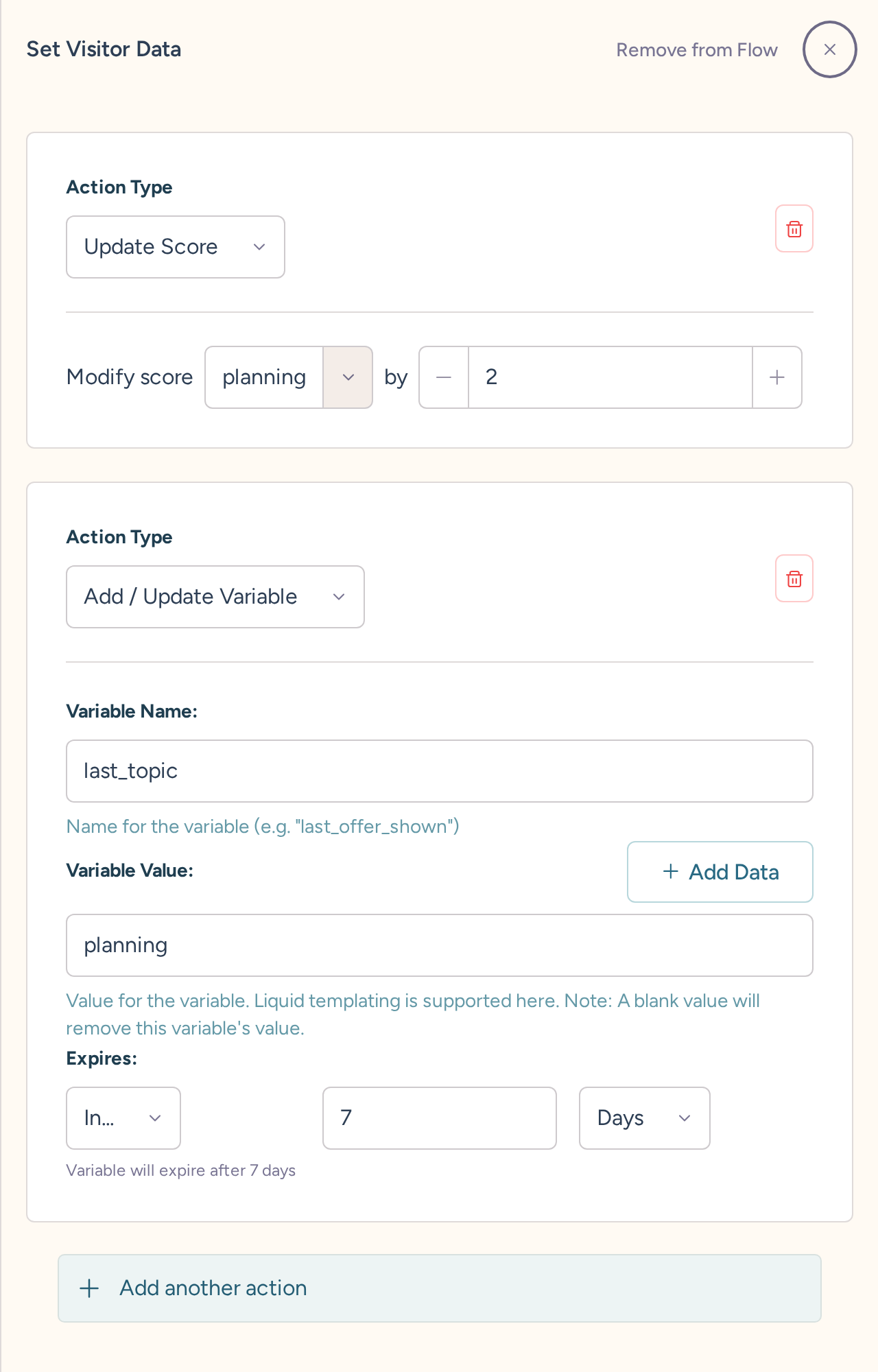The width and height of the screenshot is (878, 1372).
Task: Add another action to the flow
Action: pos(440,1288)
